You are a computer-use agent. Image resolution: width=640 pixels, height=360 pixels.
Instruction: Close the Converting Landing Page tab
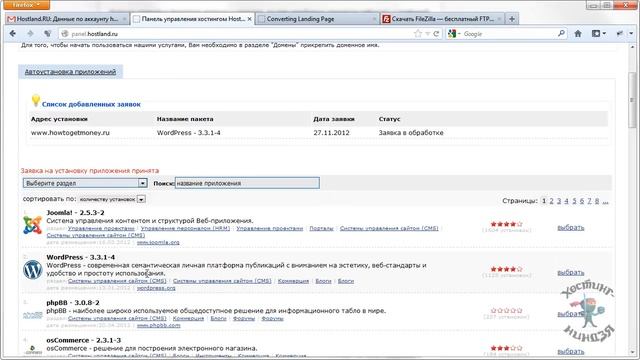coord(374,19)
